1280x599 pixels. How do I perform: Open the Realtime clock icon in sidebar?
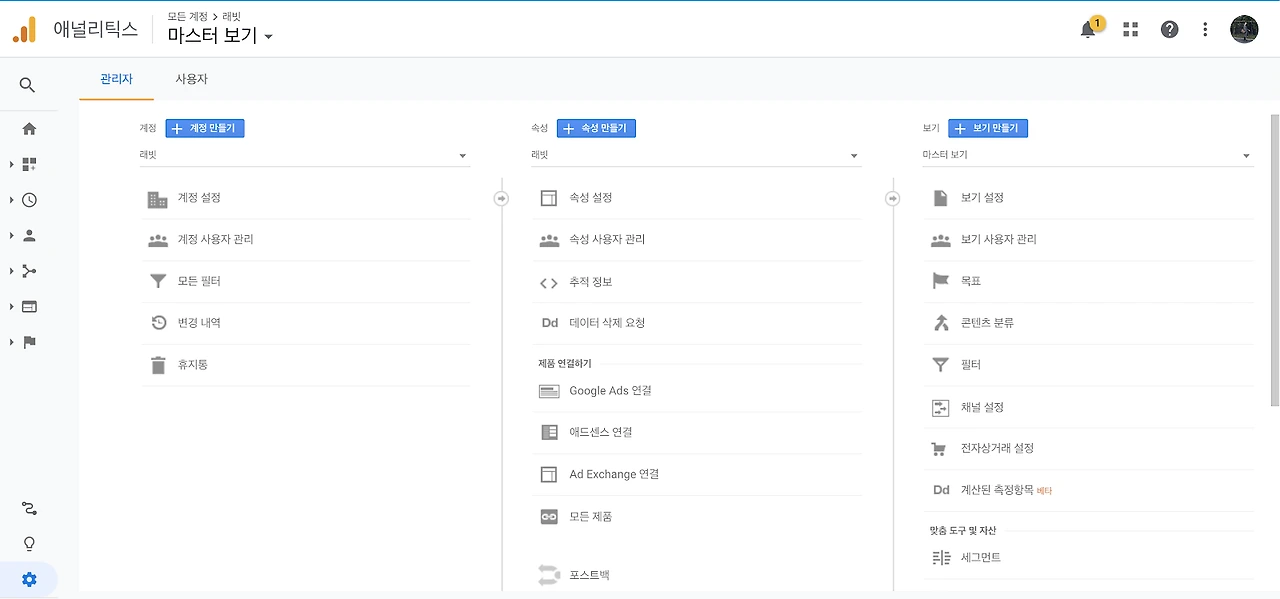29,200
